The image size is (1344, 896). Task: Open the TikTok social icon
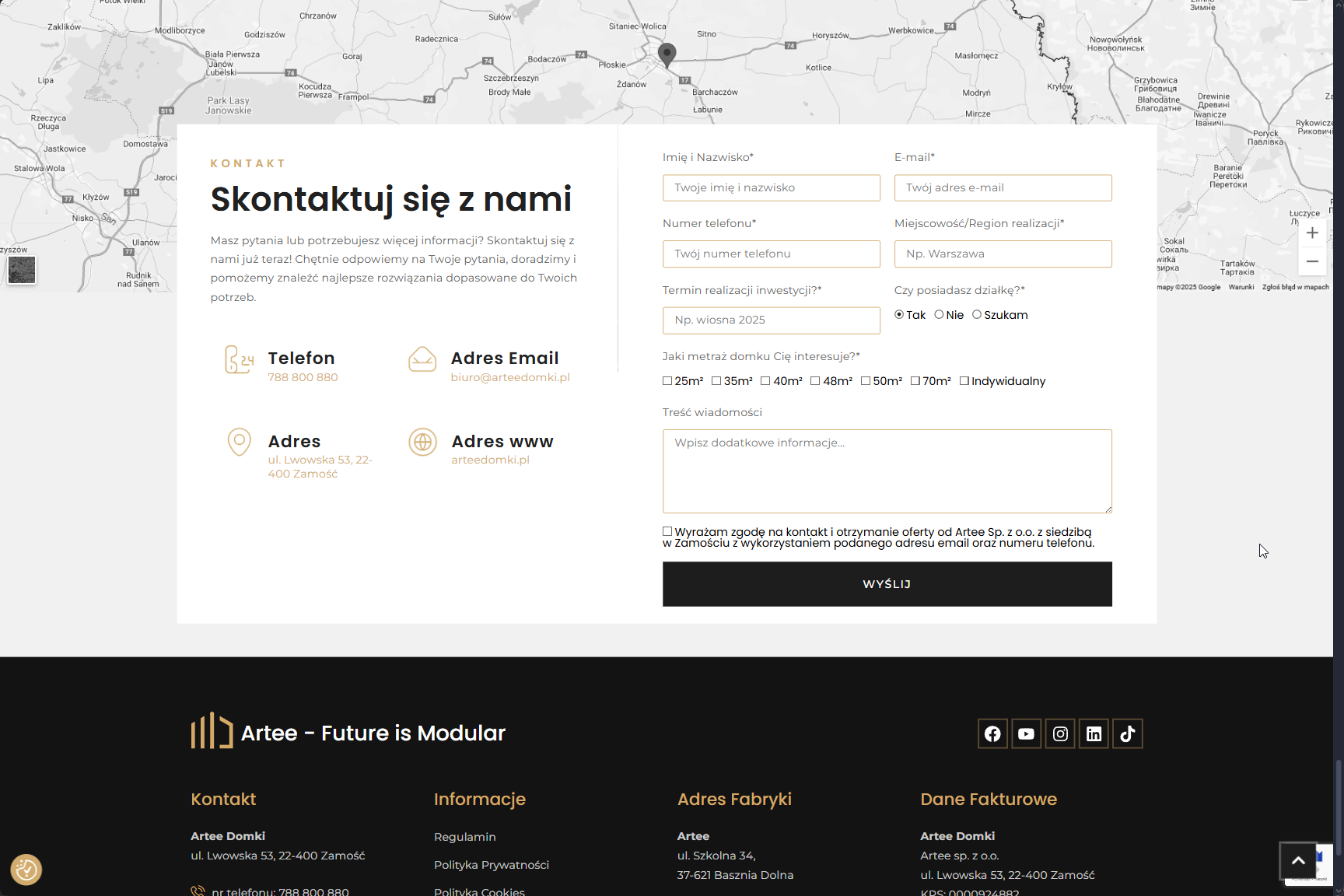pos(1127,733)
